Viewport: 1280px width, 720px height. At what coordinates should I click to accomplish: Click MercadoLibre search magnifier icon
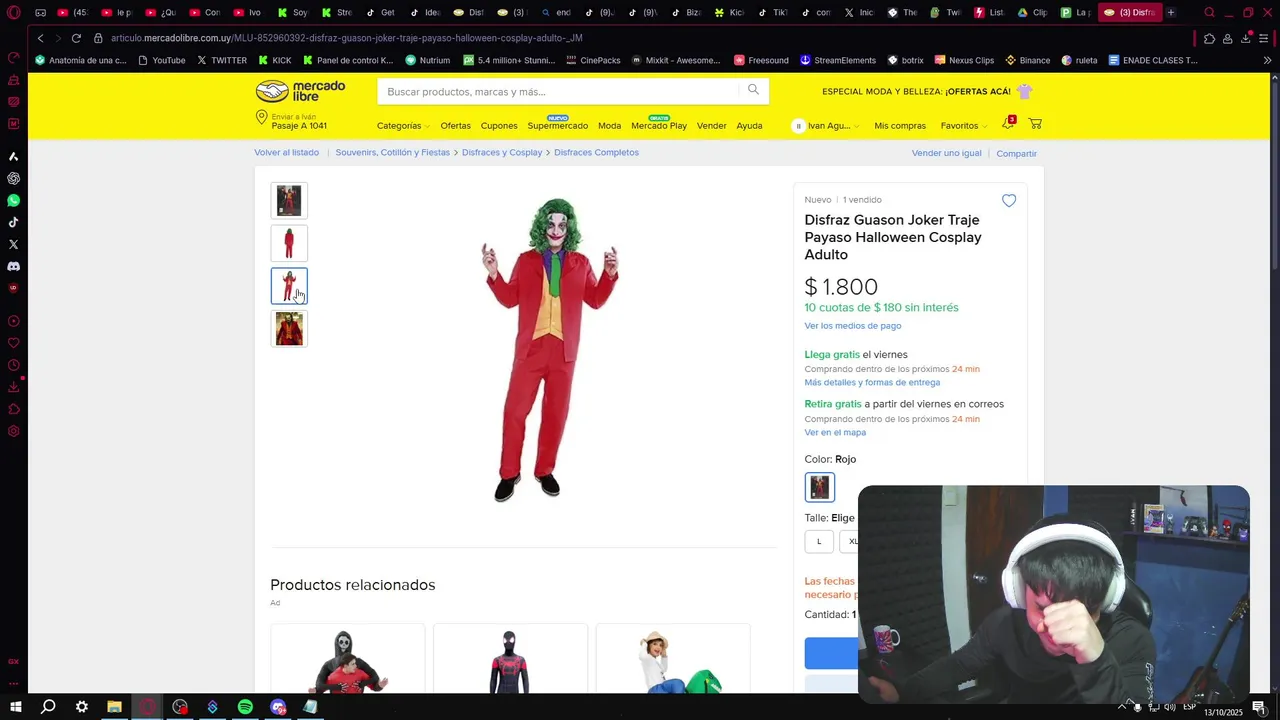pos(753,90)
